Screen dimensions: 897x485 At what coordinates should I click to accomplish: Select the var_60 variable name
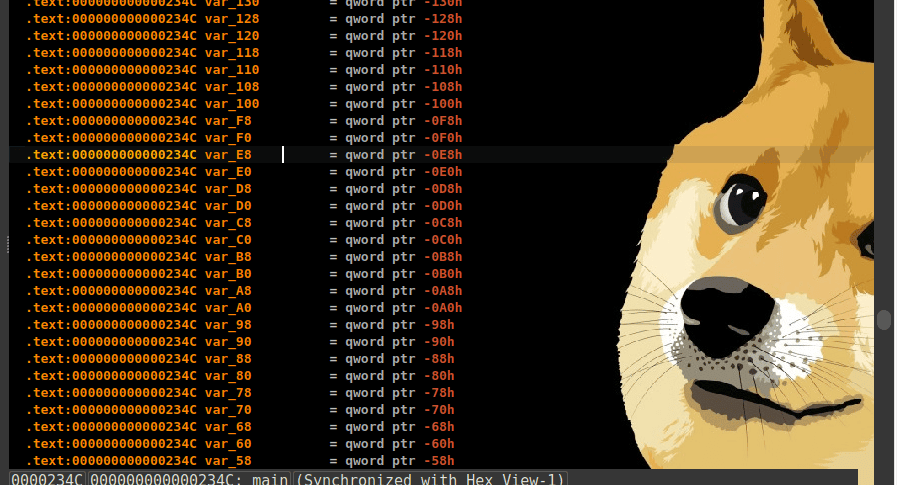(x=228, y=444)
